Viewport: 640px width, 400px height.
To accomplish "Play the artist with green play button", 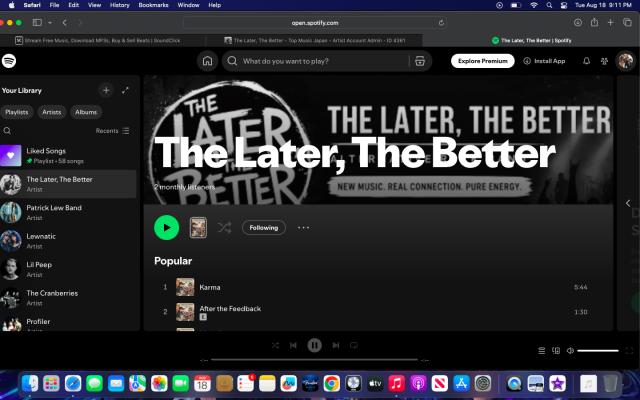I will pos(167,227).
